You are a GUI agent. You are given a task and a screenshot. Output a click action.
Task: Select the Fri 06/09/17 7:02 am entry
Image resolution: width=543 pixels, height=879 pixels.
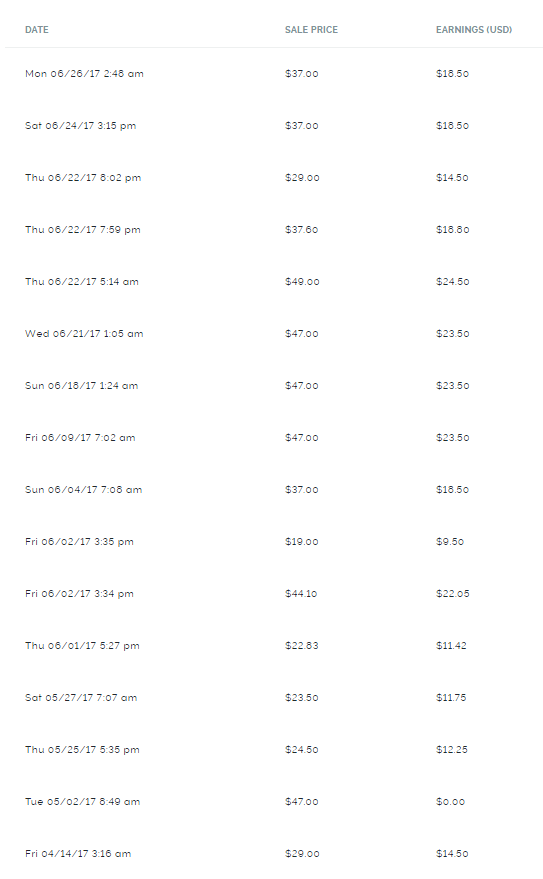coord(274,438)
